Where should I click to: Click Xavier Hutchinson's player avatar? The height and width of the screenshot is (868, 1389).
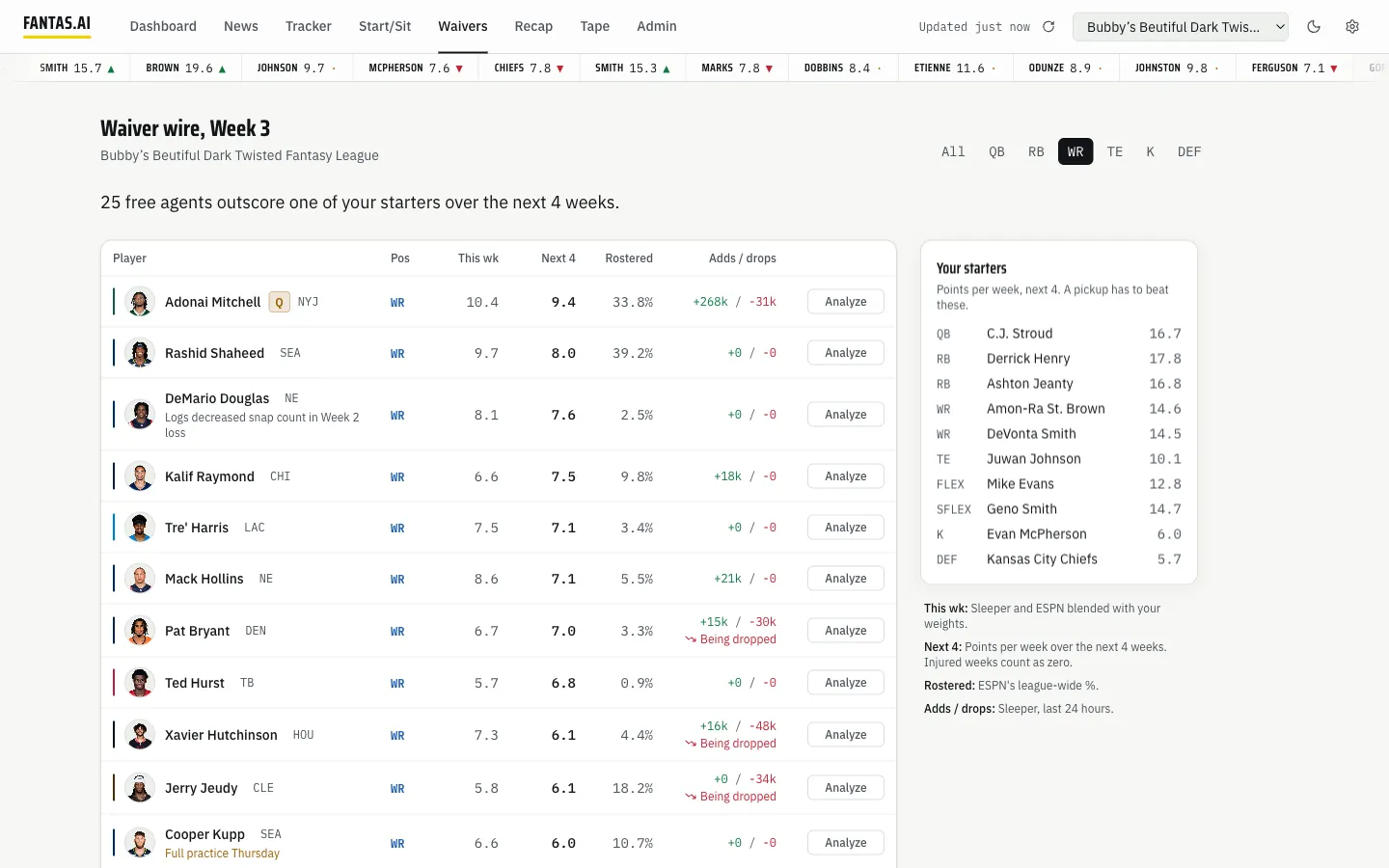(x=140, y=735)
